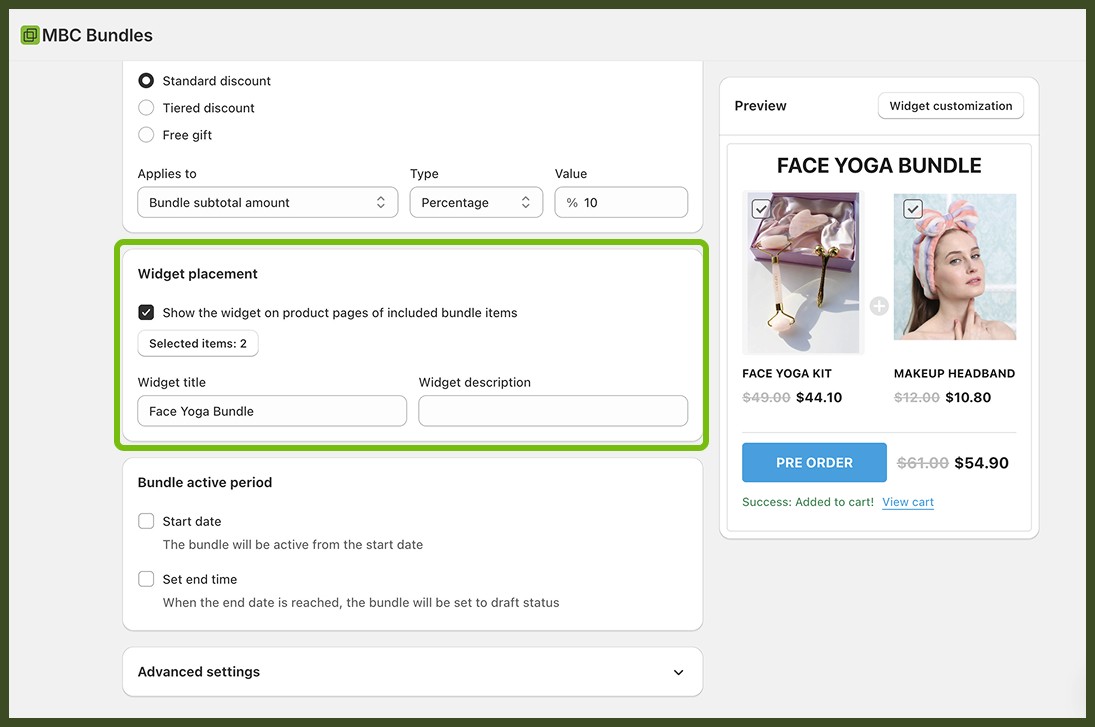1095x727 pixels.
Task: Click the empty Widget description field
Action: point(552,410)
